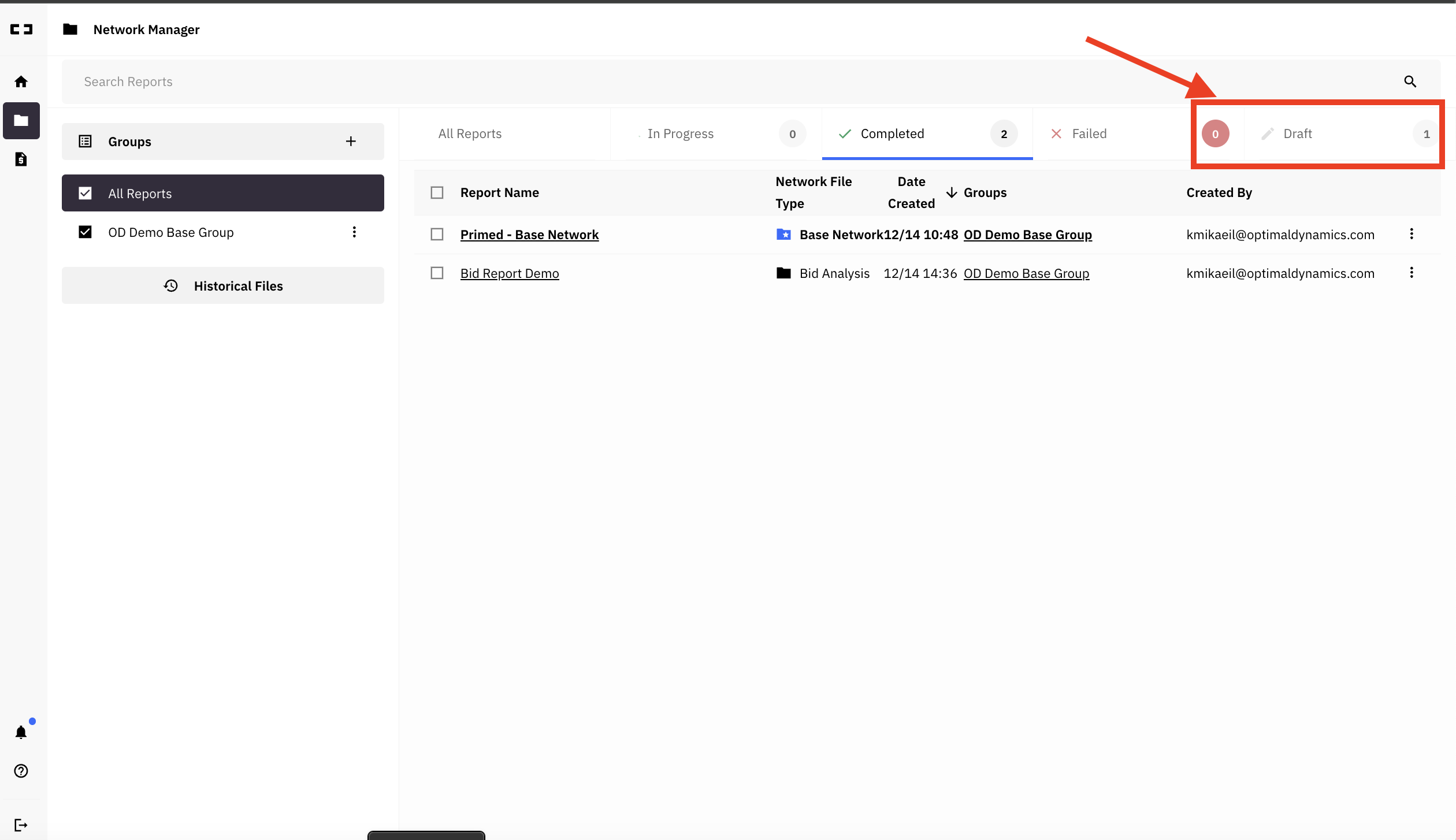Open help using the question mark icon
Screen dimensions: 1456x840
[21, 771]
